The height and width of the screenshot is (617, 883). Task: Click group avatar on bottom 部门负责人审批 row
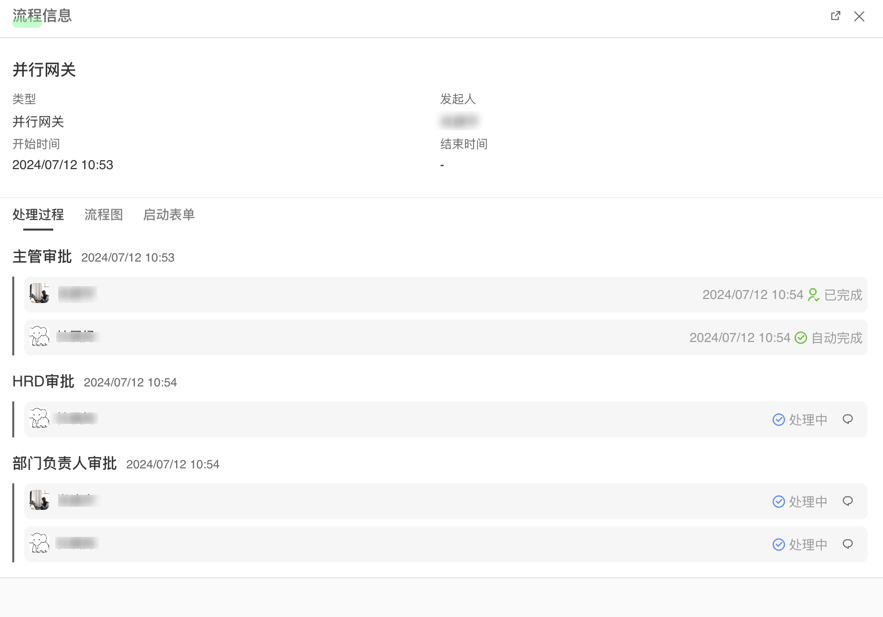[39, 544]
